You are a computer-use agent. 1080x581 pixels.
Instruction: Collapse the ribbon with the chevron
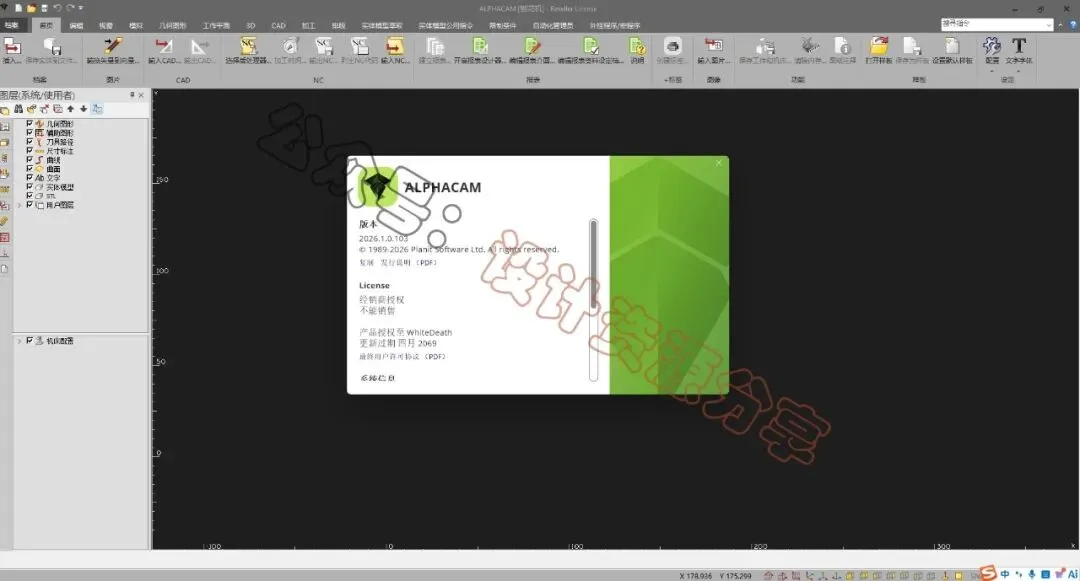[1061, 25]
